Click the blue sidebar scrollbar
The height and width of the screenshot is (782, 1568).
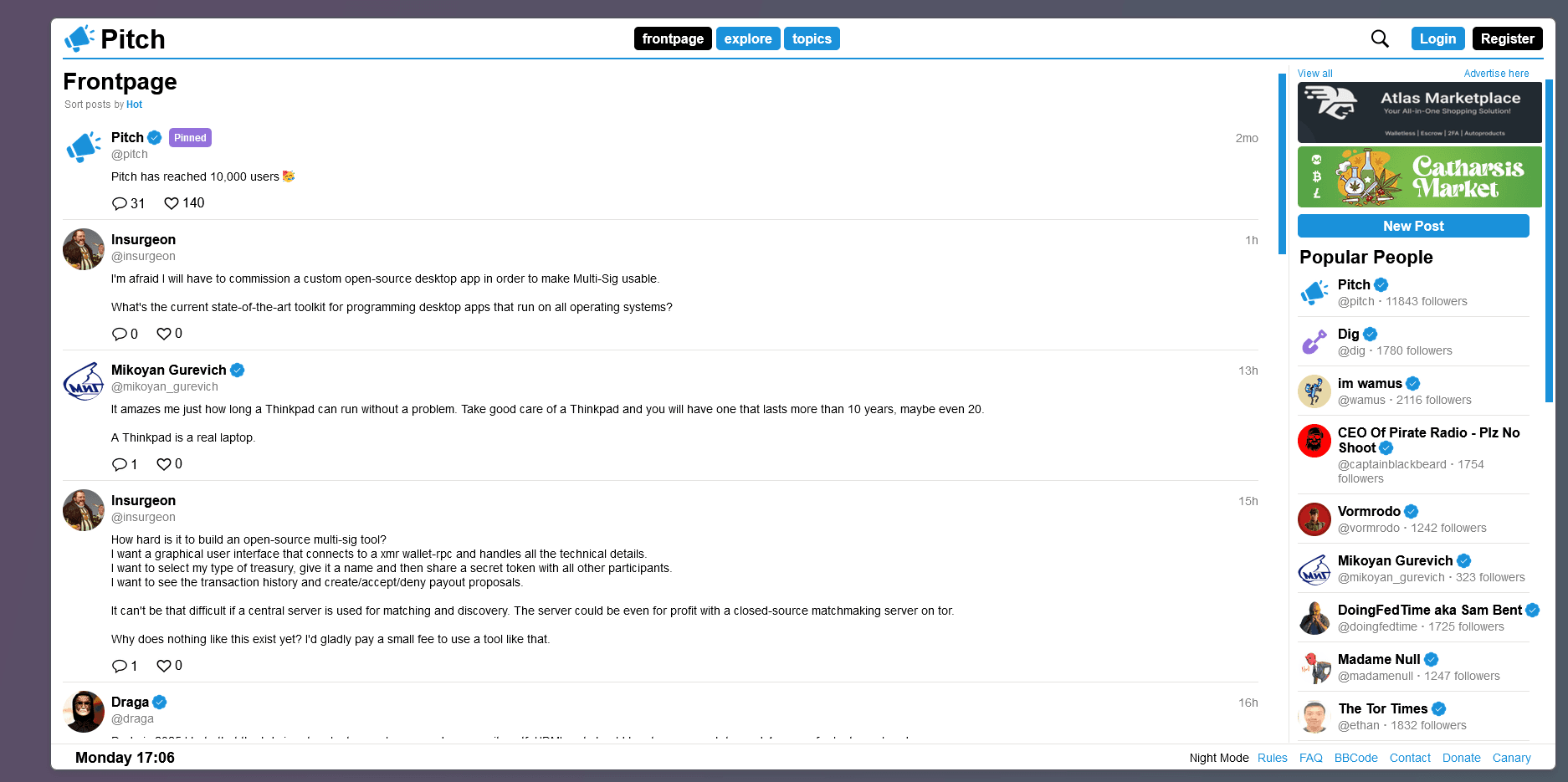1281,164
